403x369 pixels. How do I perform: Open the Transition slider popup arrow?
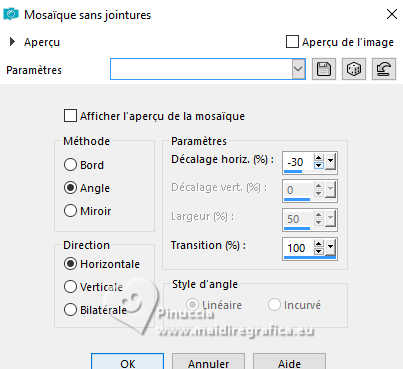point(330,247)
